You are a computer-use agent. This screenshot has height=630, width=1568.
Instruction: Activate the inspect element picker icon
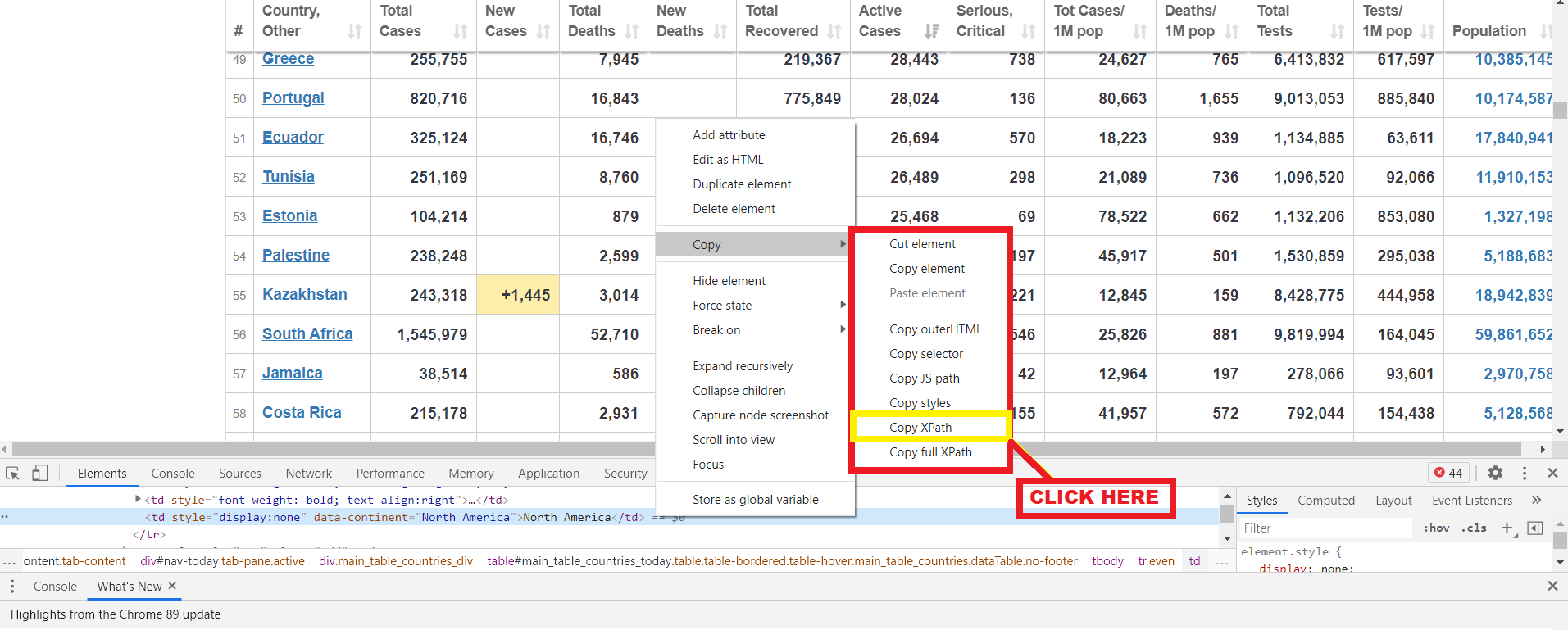[12, 473]
